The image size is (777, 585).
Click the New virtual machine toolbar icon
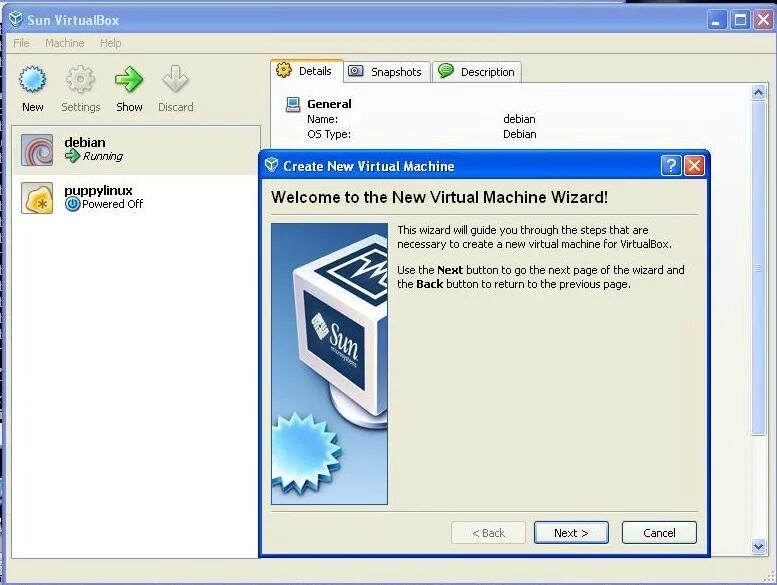33,79
